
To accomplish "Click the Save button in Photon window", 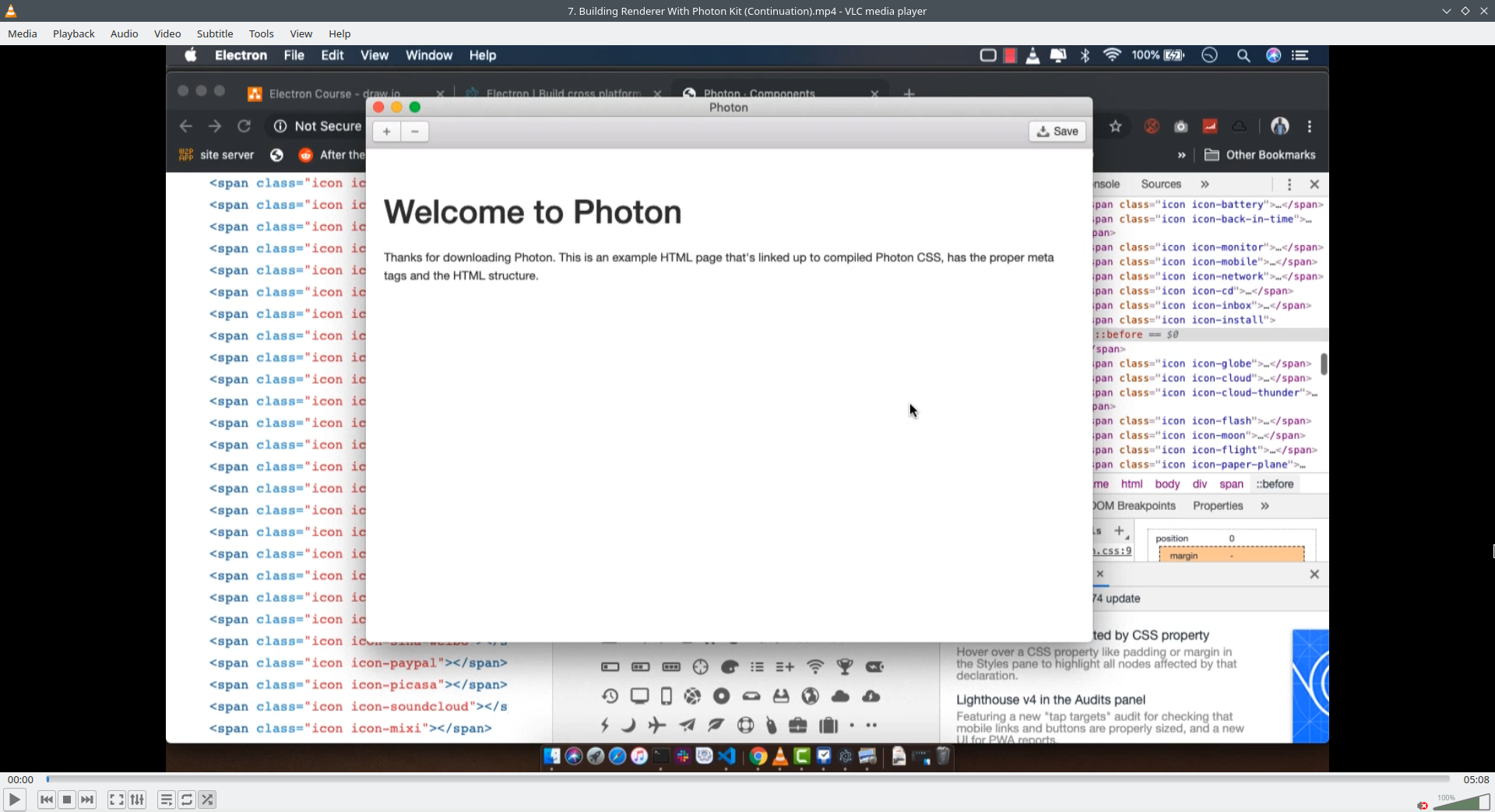I will click(x=1057, y=132).
